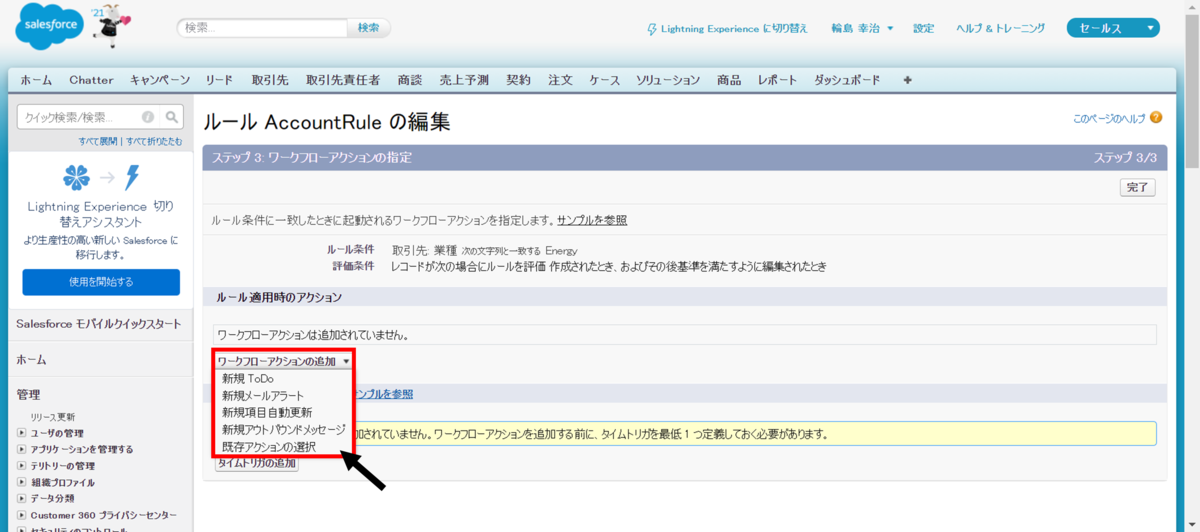1200x532 pixels.
Task: Click すべて展開 link in sidebar
Action: (x=98, y=142)
